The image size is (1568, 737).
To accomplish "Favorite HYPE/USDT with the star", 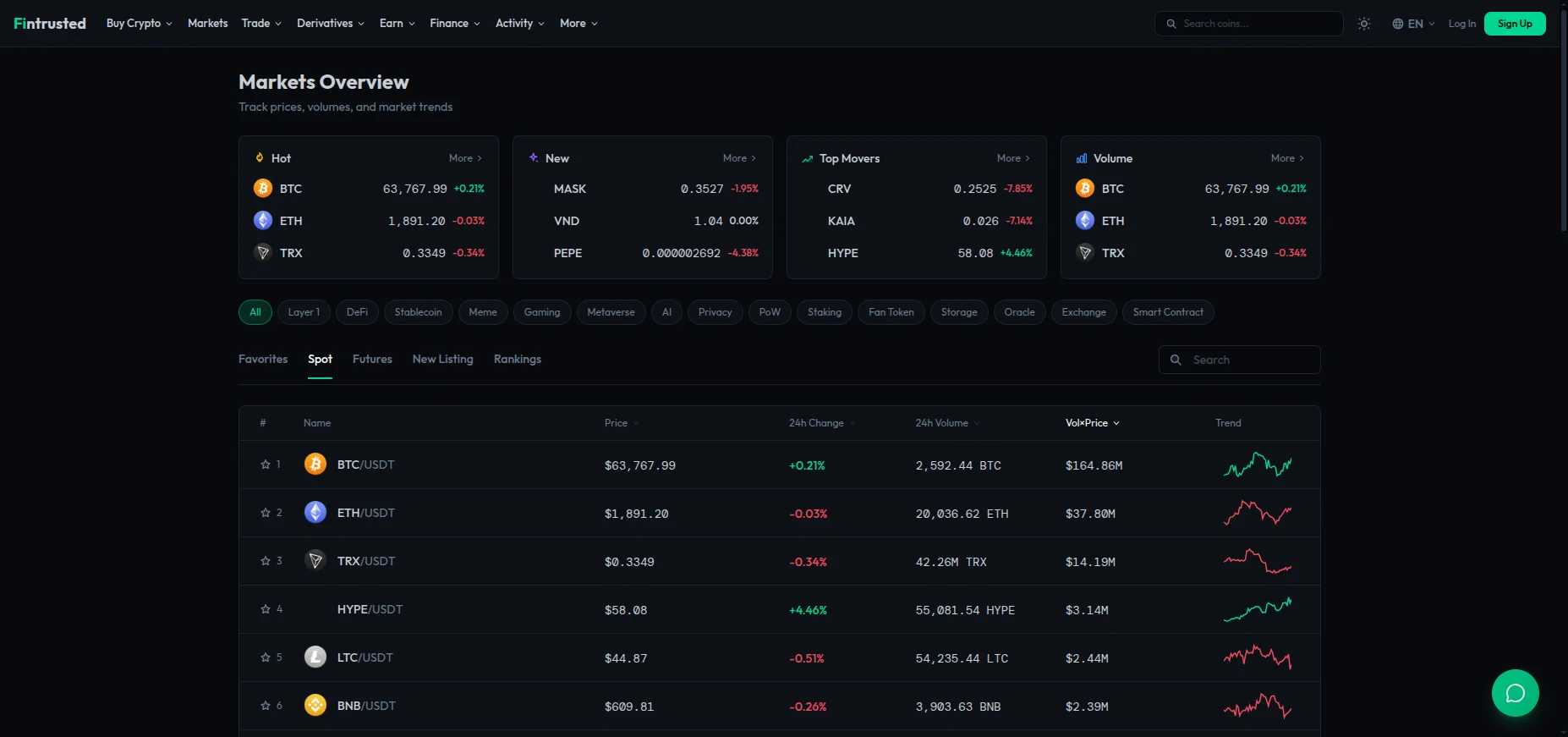I will 266,609.
